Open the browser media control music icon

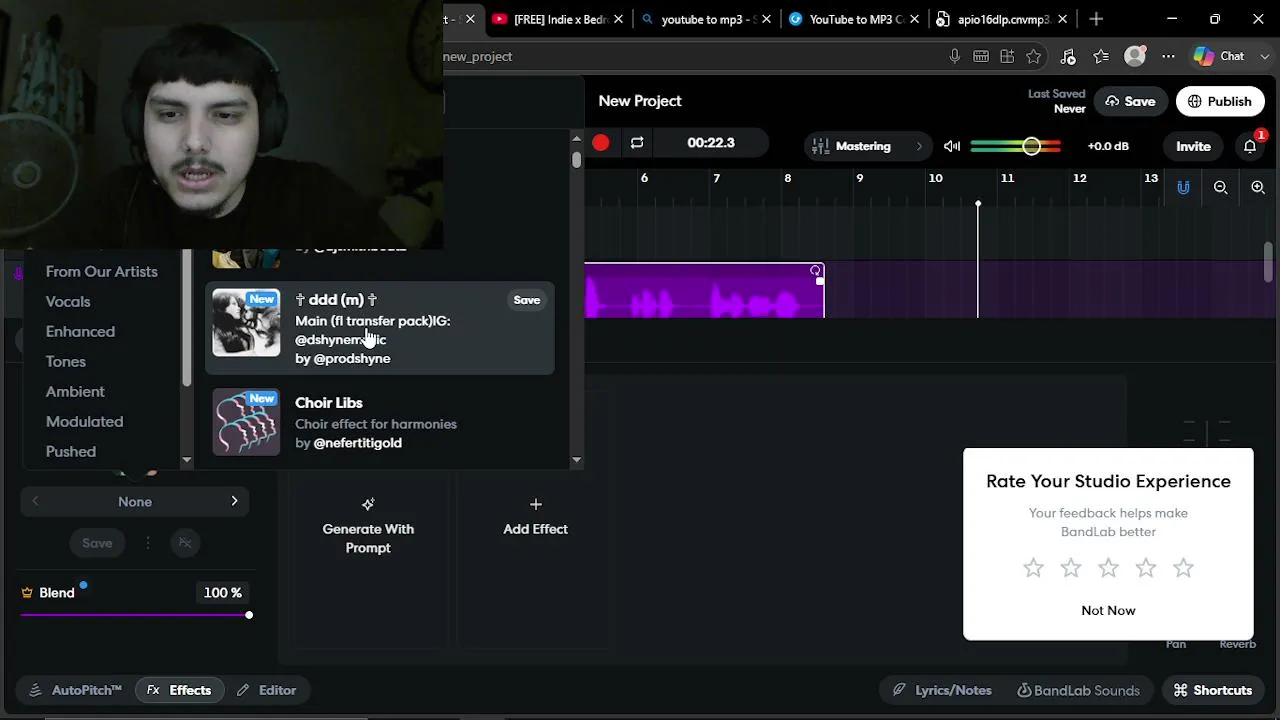click(x=1067, y=56)
